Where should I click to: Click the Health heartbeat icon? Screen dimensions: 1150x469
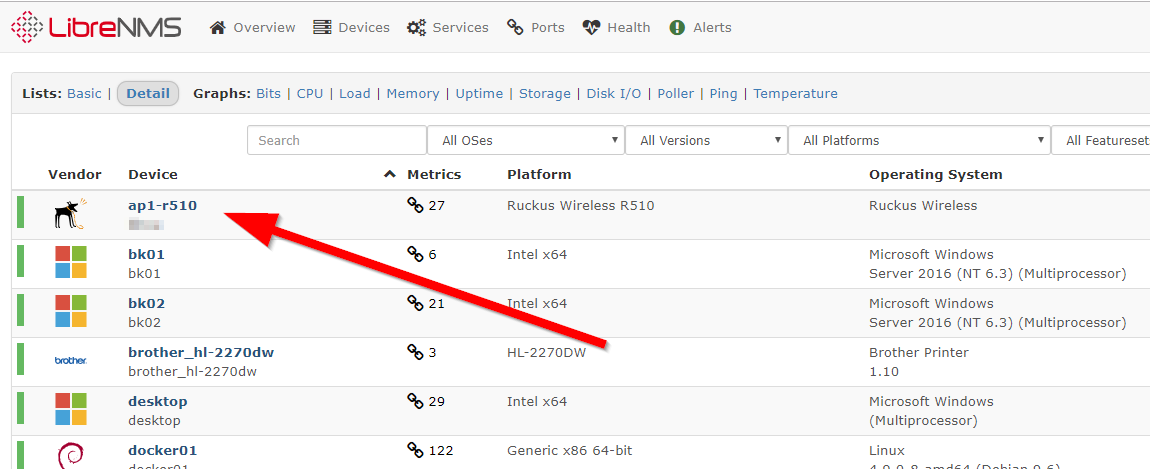(x=591, y=27)
